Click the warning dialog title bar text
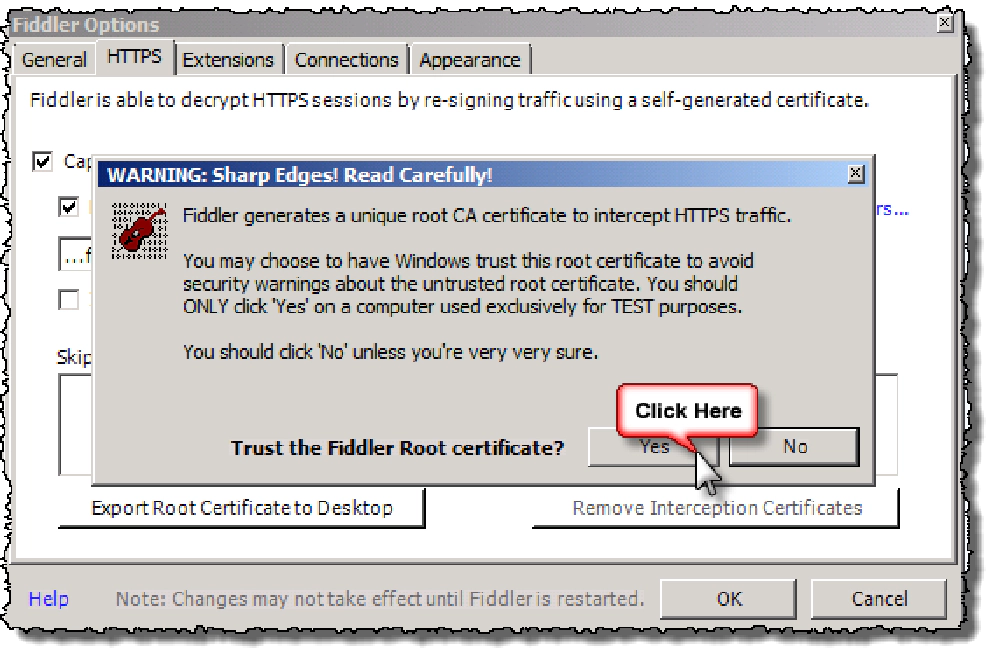Screen dimensions: 1000x667 point(300,175)
